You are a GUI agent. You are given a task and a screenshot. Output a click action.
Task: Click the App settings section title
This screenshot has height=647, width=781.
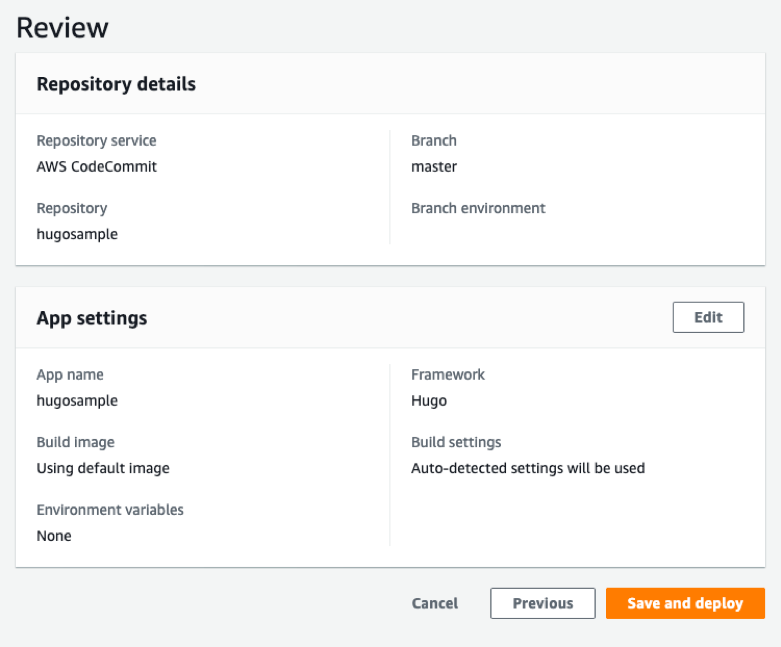pyautogui.click(x=92, y=318)
